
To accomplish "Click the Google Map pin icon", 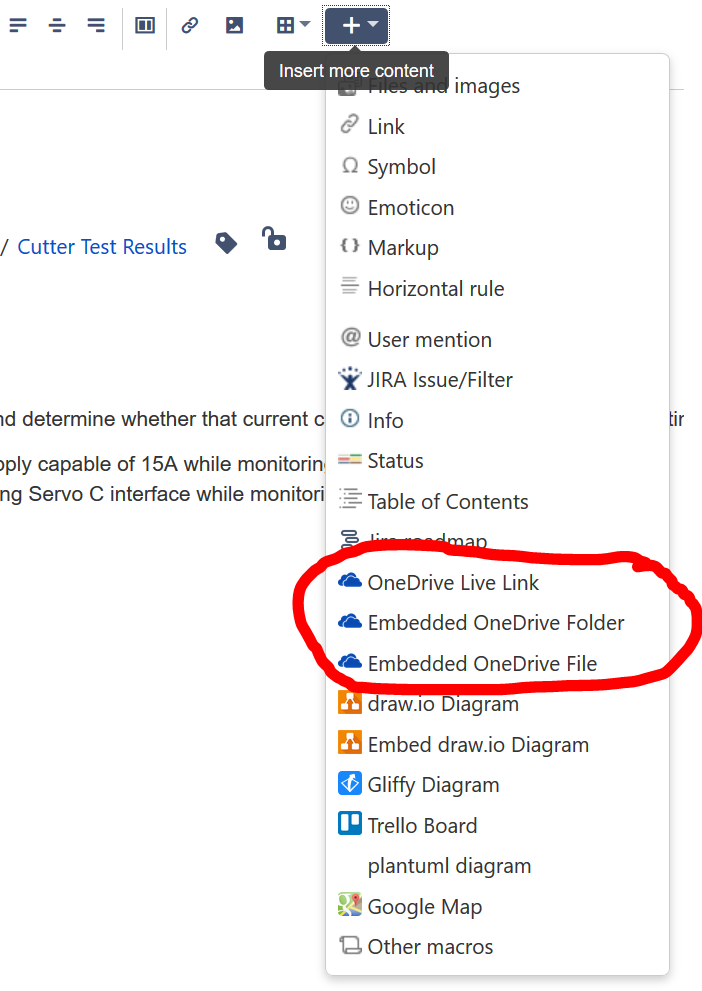I will click(x=350, y=904).
